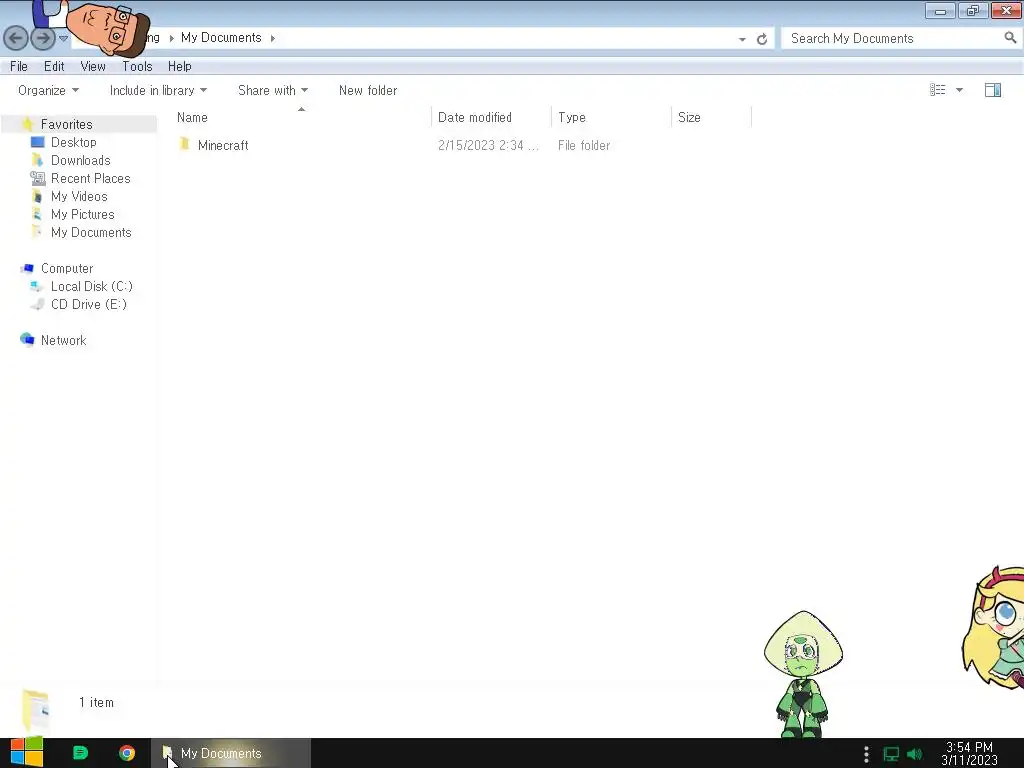Click the Desktop icon in sidebar
This screenshot has width=1024, height=768.
[37, 142]
